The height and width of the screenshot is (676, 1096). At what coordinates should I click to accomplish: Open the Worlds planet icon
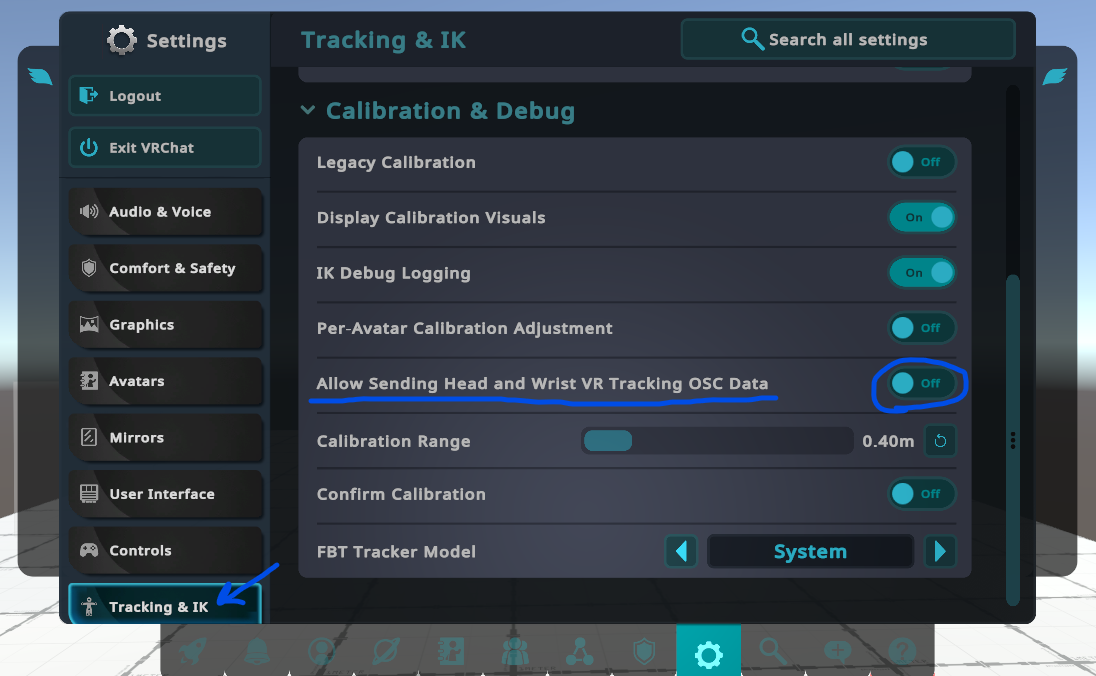386,652
